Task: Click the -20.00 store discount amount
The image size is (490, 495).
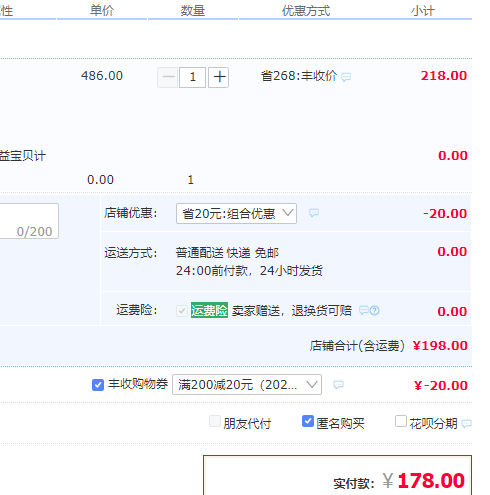Action: tap(445, 214)
